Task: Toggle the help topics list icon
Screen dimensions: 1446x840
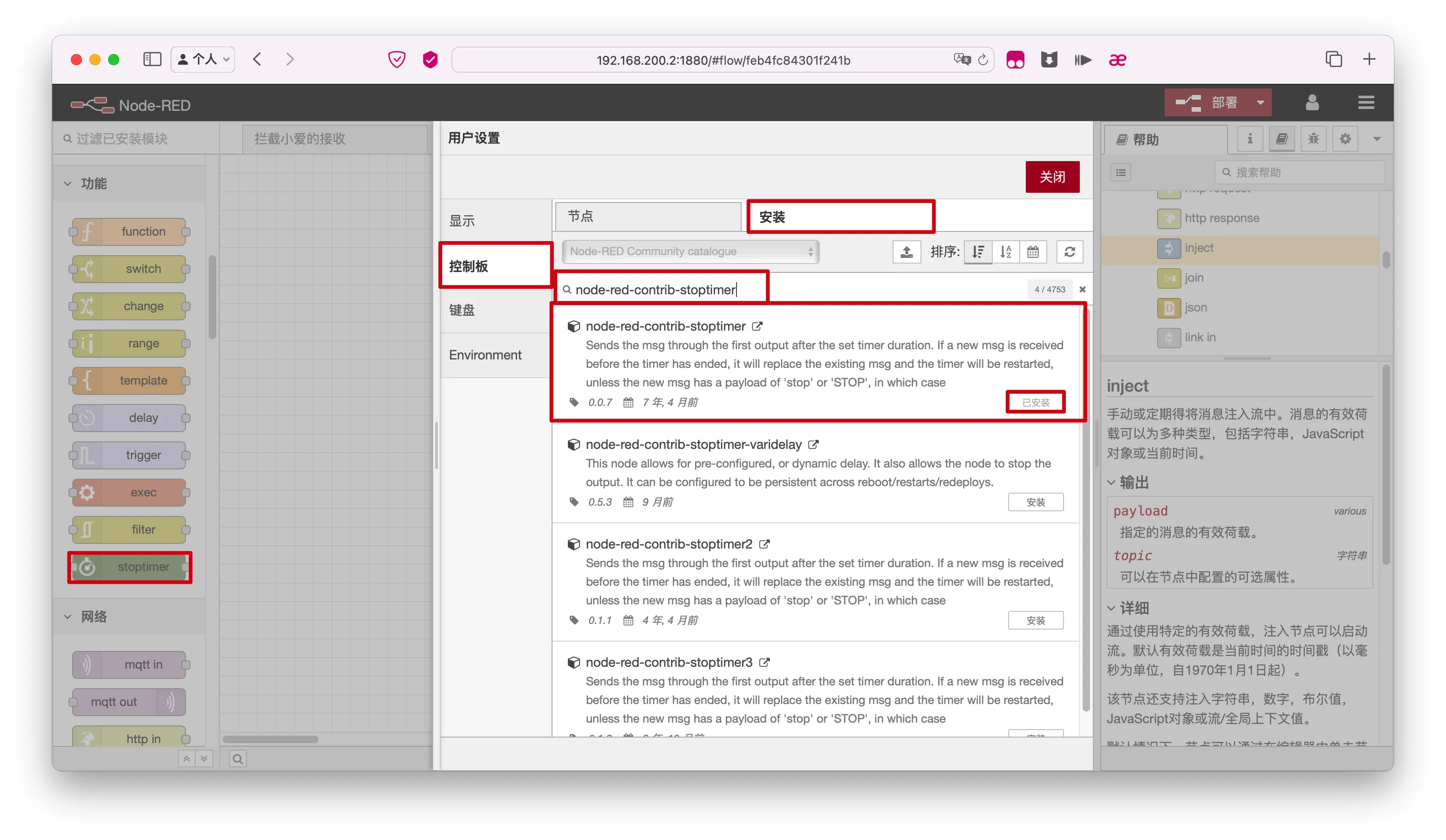Action: tap(1121, 173)
